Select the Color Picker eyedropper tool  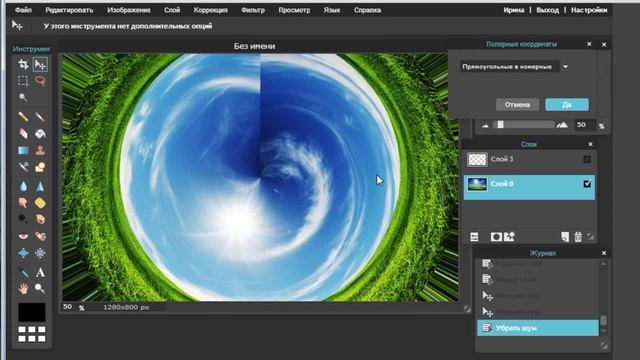pos(23,272)
